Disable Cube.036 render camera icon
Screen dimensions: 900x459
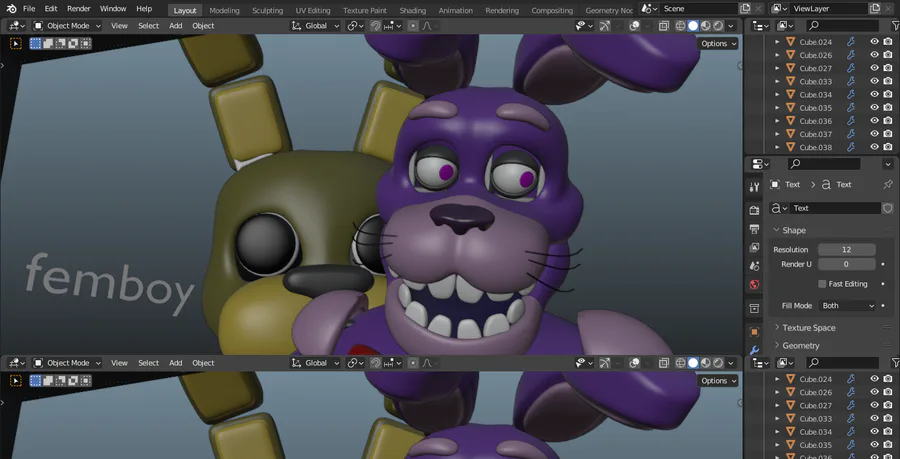(x=887, y=121)
